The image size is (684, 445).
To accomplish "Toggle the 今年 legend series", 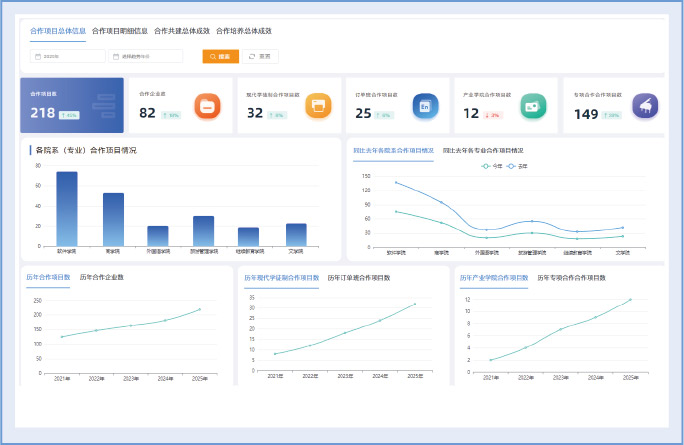I will (492, 166).
